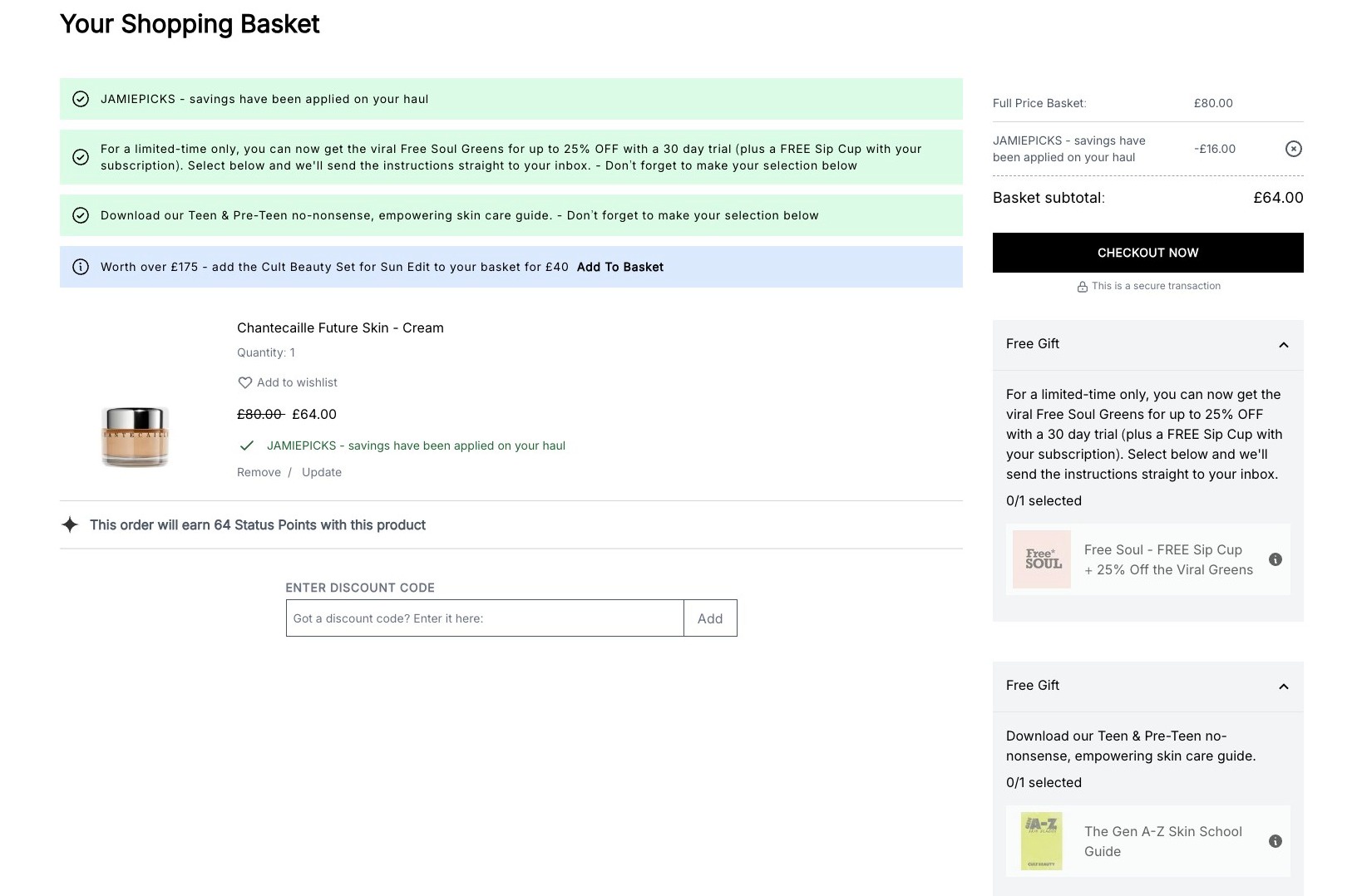Collapse the first Free Gift panel
Image resolution: width=1357 pixels, height=896 pixels.
point(1283,344)
